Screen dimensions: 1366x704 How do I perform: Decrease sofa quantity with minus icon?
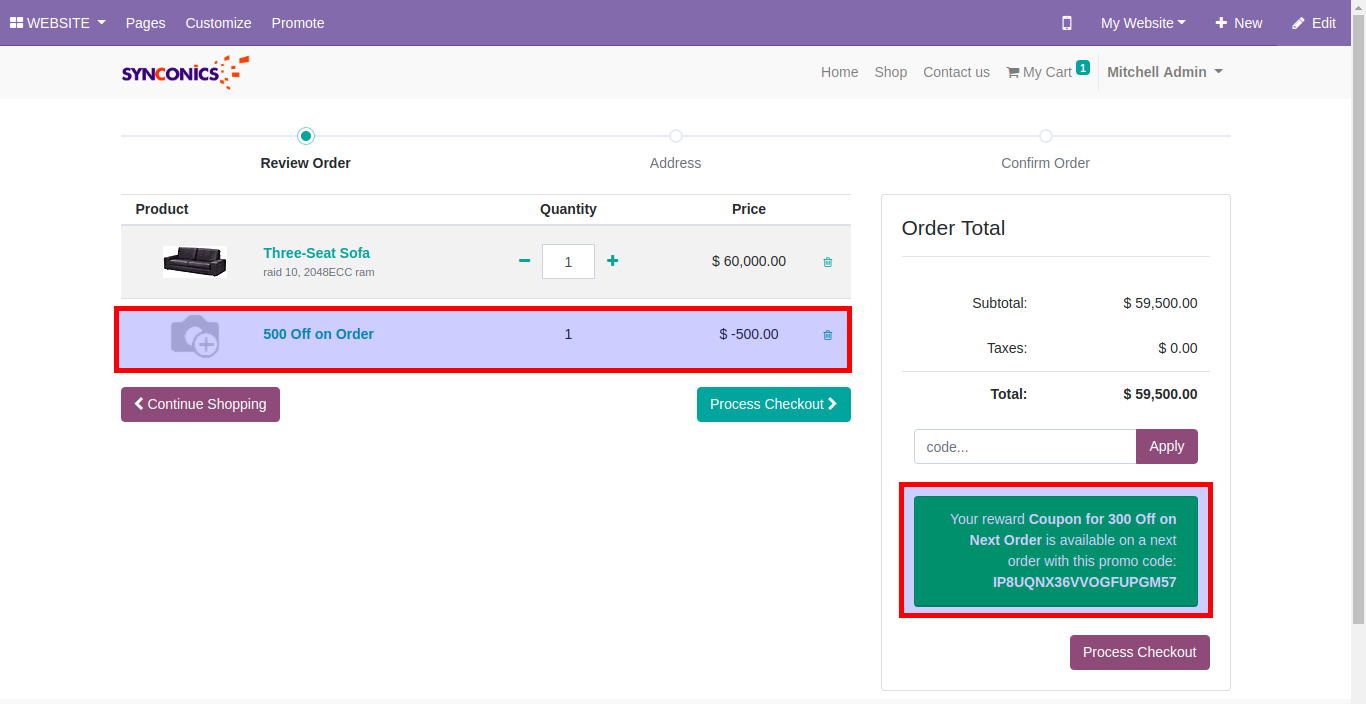(524, 261)
